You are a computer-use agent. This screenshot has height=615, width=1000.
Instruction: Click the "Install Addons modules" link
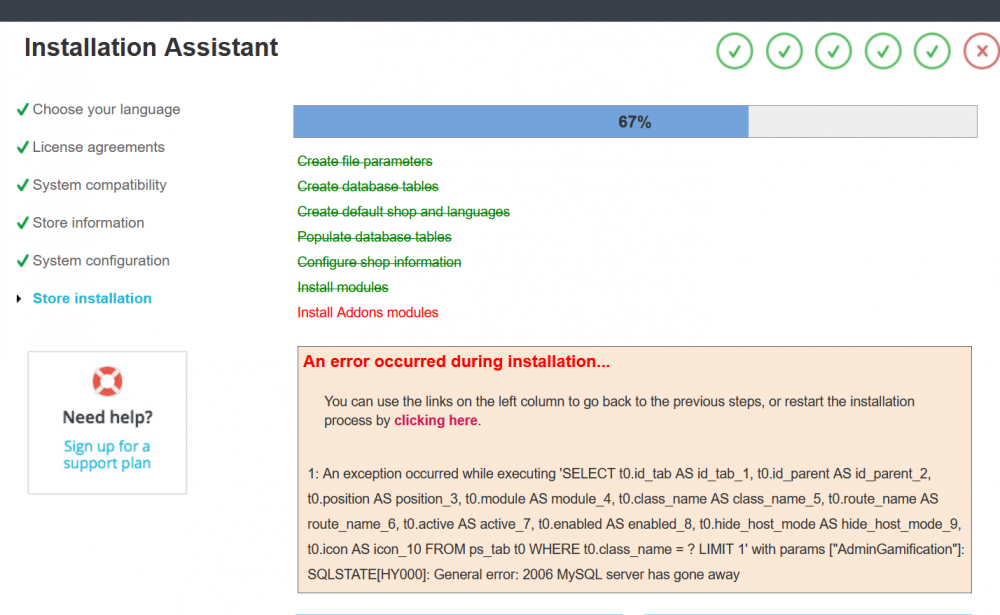367,312
